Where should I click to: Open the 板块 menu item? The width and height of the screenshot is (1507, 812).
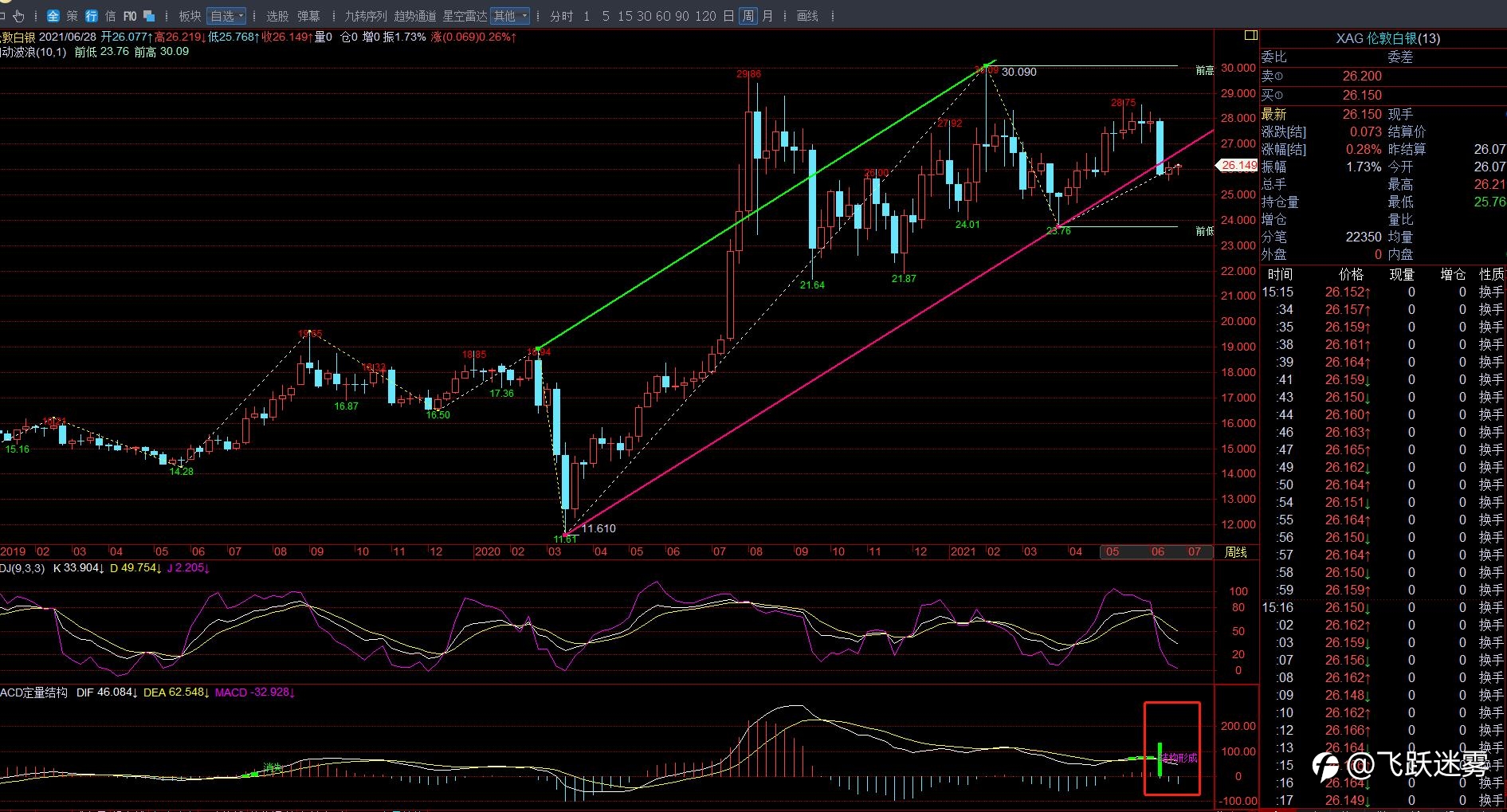point(190,16)
